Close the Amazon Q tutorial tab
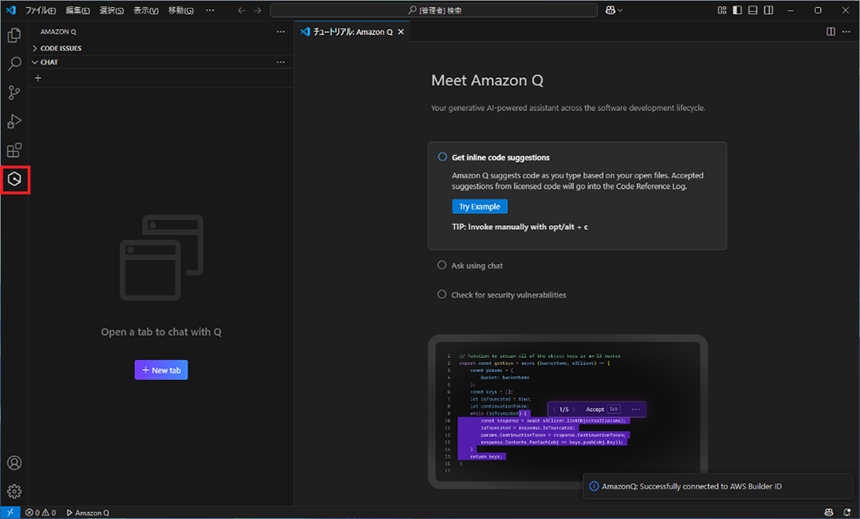 [401, 32]
